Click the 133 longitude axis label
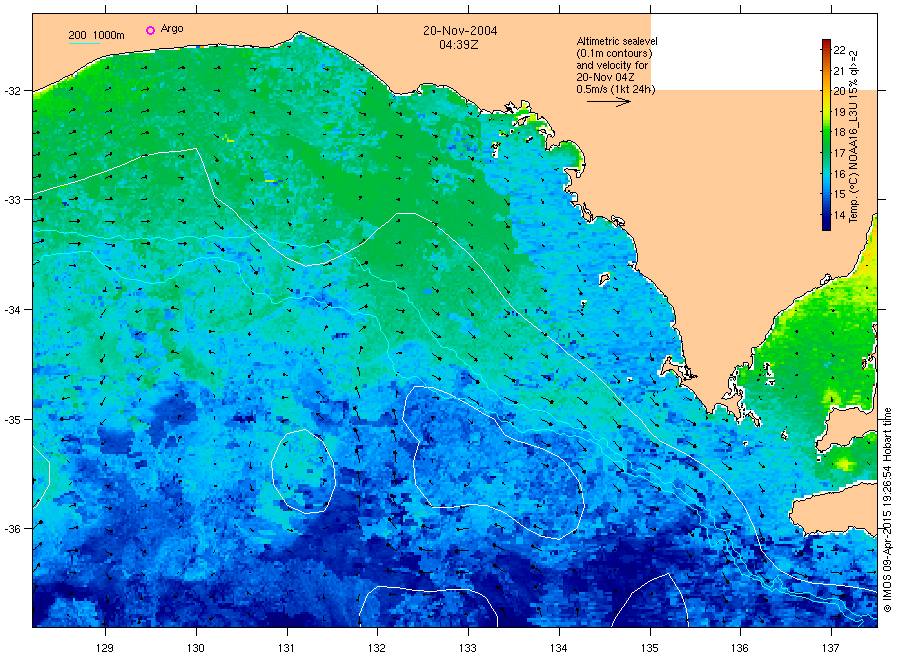The image size is (900, 660). click(x=468, y=648)
